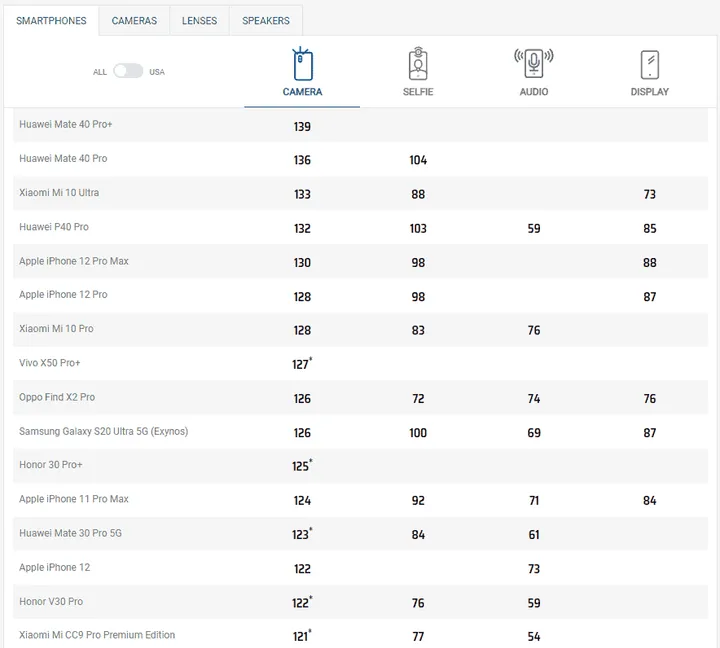This screenshot has width=720, height=648.
Task: Click the Xiaomi Mi 10 Ultra link
Action: point(59,193)
